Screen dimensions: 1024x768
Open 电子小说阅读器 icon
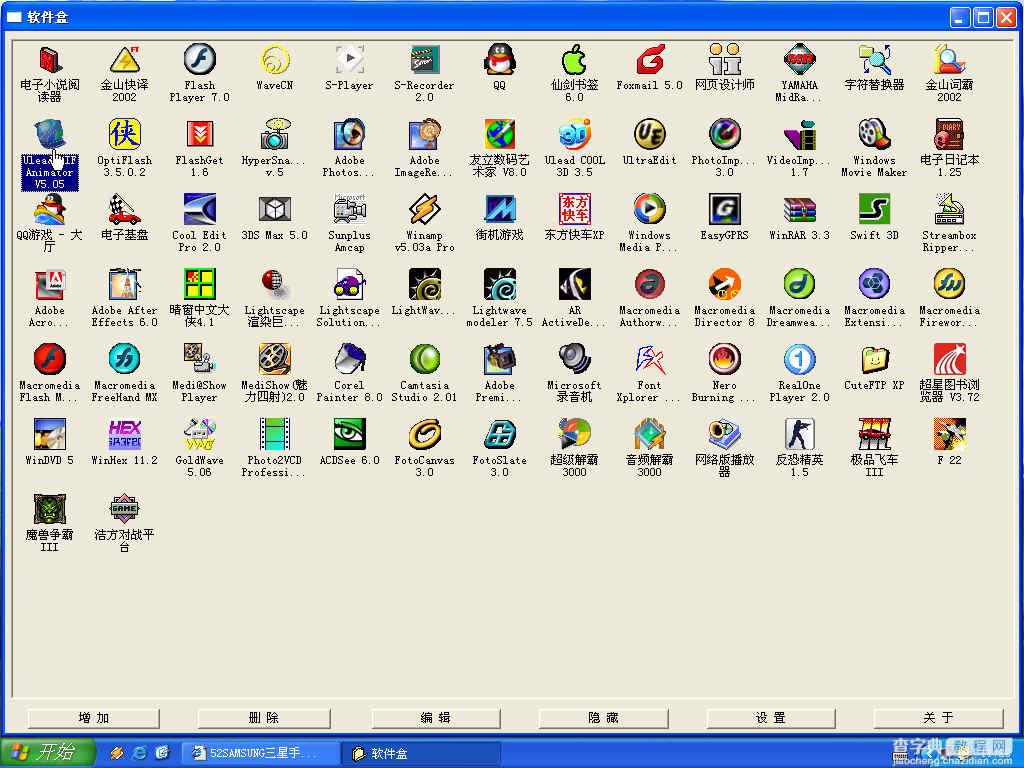click(x=49, y=60)
